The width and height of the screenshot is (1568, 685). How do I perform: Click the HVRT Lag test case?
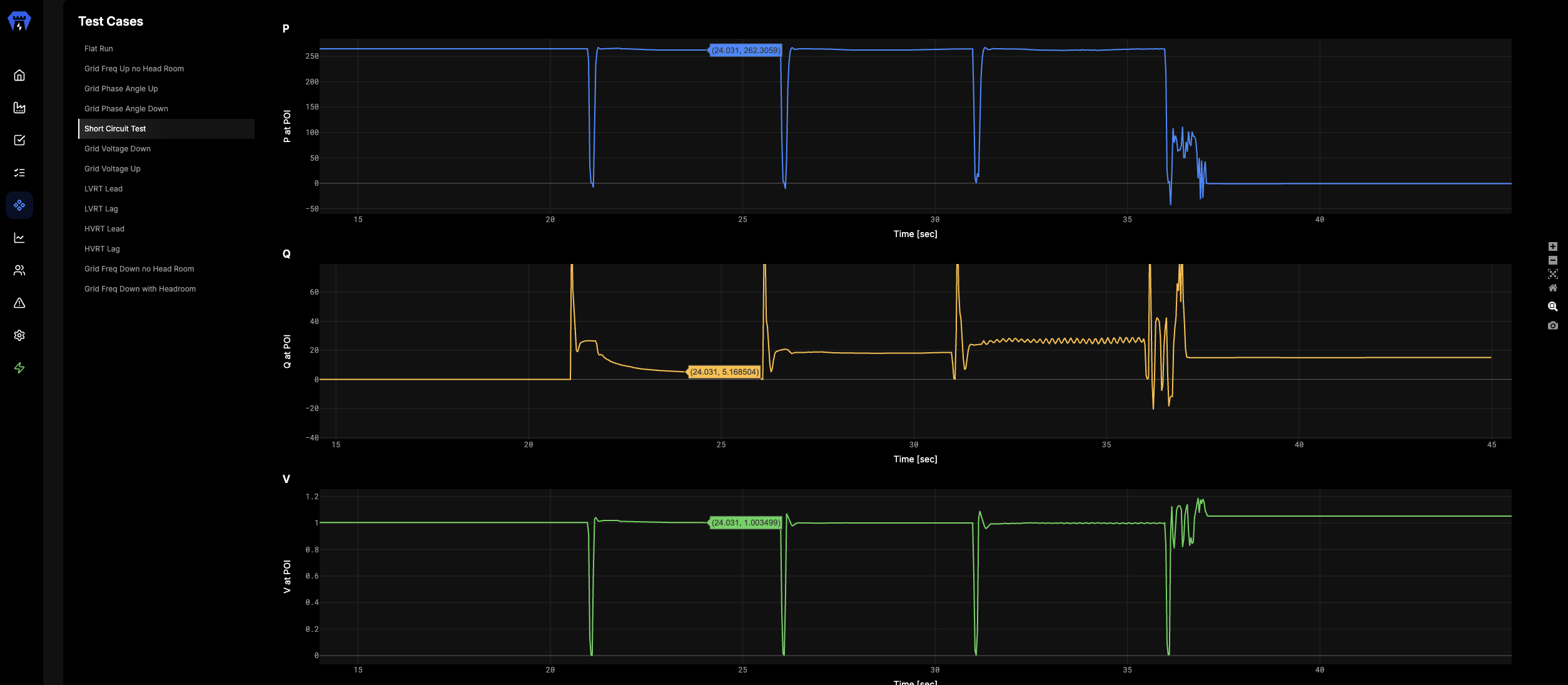click(x=102, y=249)
